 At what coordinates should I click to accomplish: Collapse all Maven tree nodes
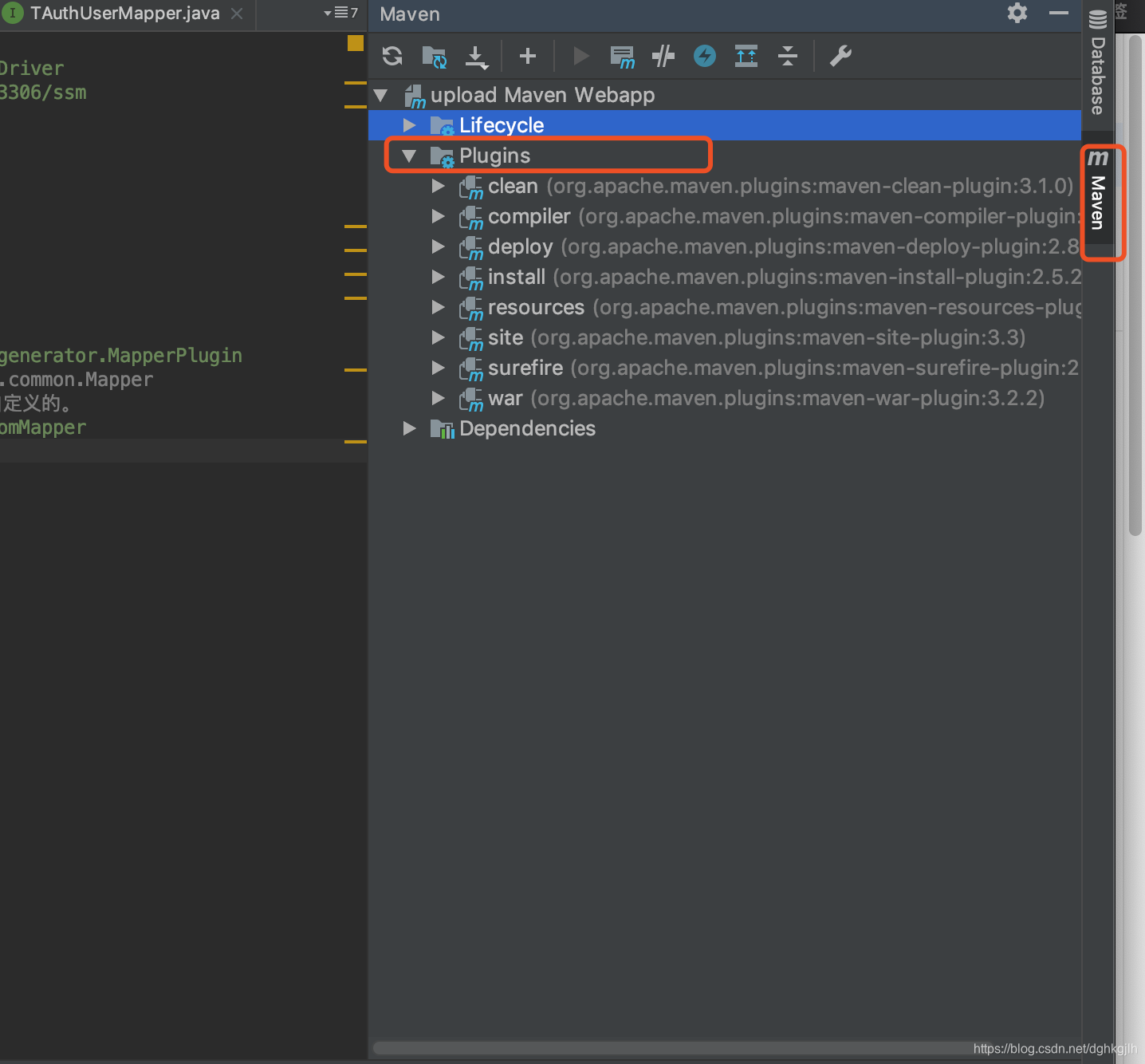pos(788,56)
